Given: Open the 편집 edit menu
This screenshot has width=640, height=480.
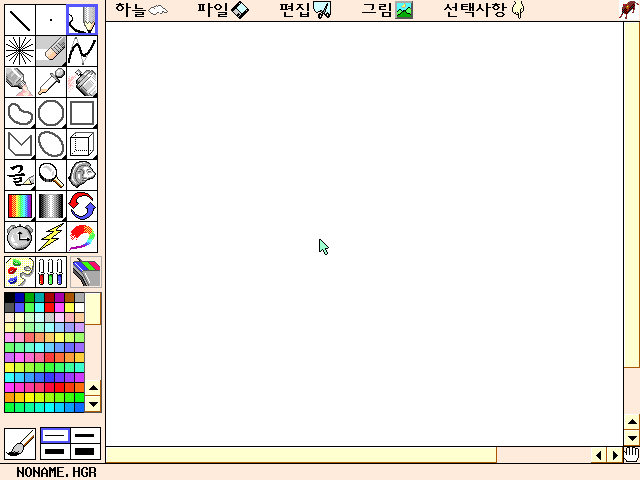Looking at the screenshot, I should [x=305, y=10].
